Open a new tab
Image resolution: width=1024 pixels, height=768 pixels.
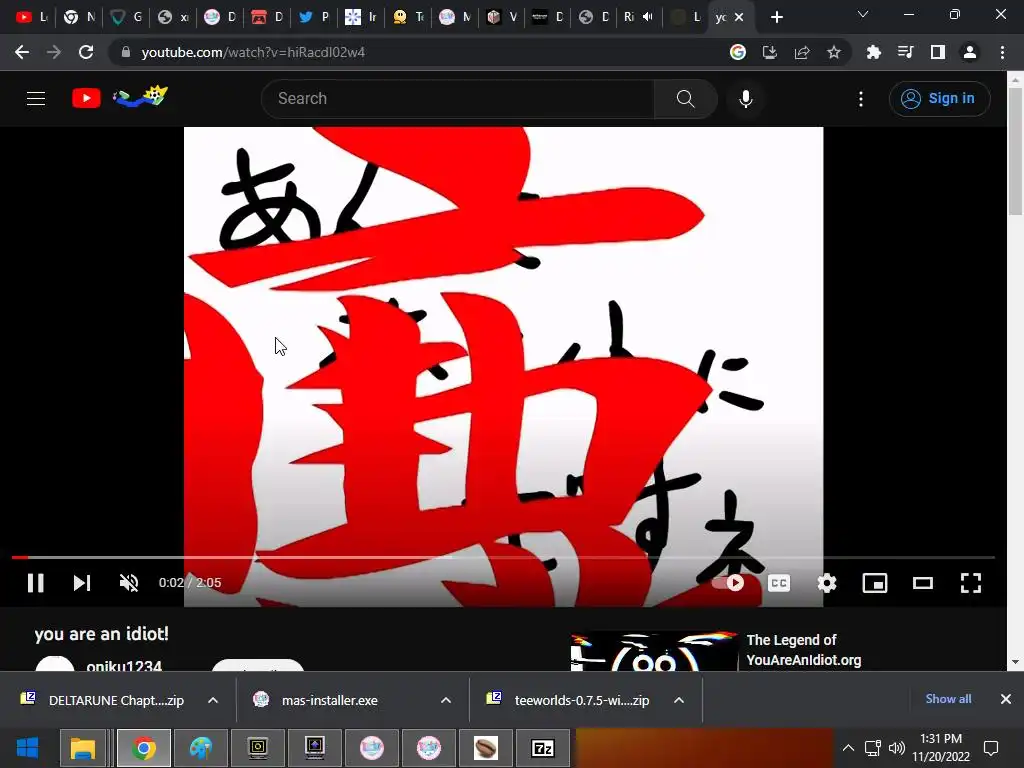point(776,18)
